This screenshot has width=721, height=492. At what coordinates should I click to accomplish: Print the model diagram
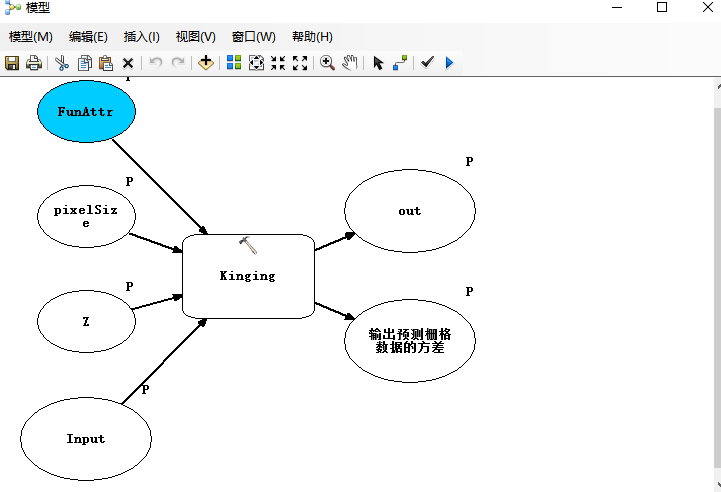pos(34,63)
